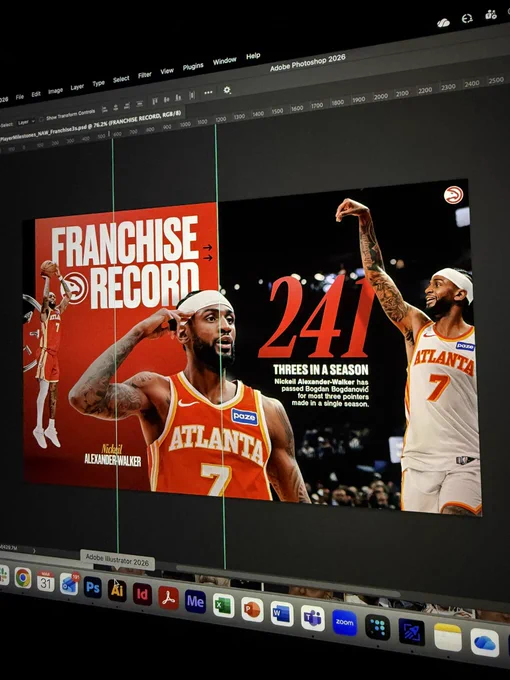Click the horizontal scrollbar below the canvas
The height and width of the screenshot is (680, 510).
click(286, 579)
